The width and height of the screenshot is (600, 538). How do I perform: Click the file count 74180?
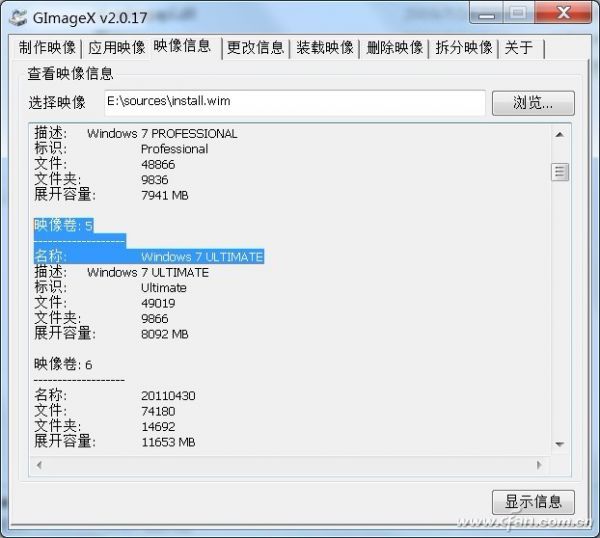pyautogui.click(x=158, y=411)
